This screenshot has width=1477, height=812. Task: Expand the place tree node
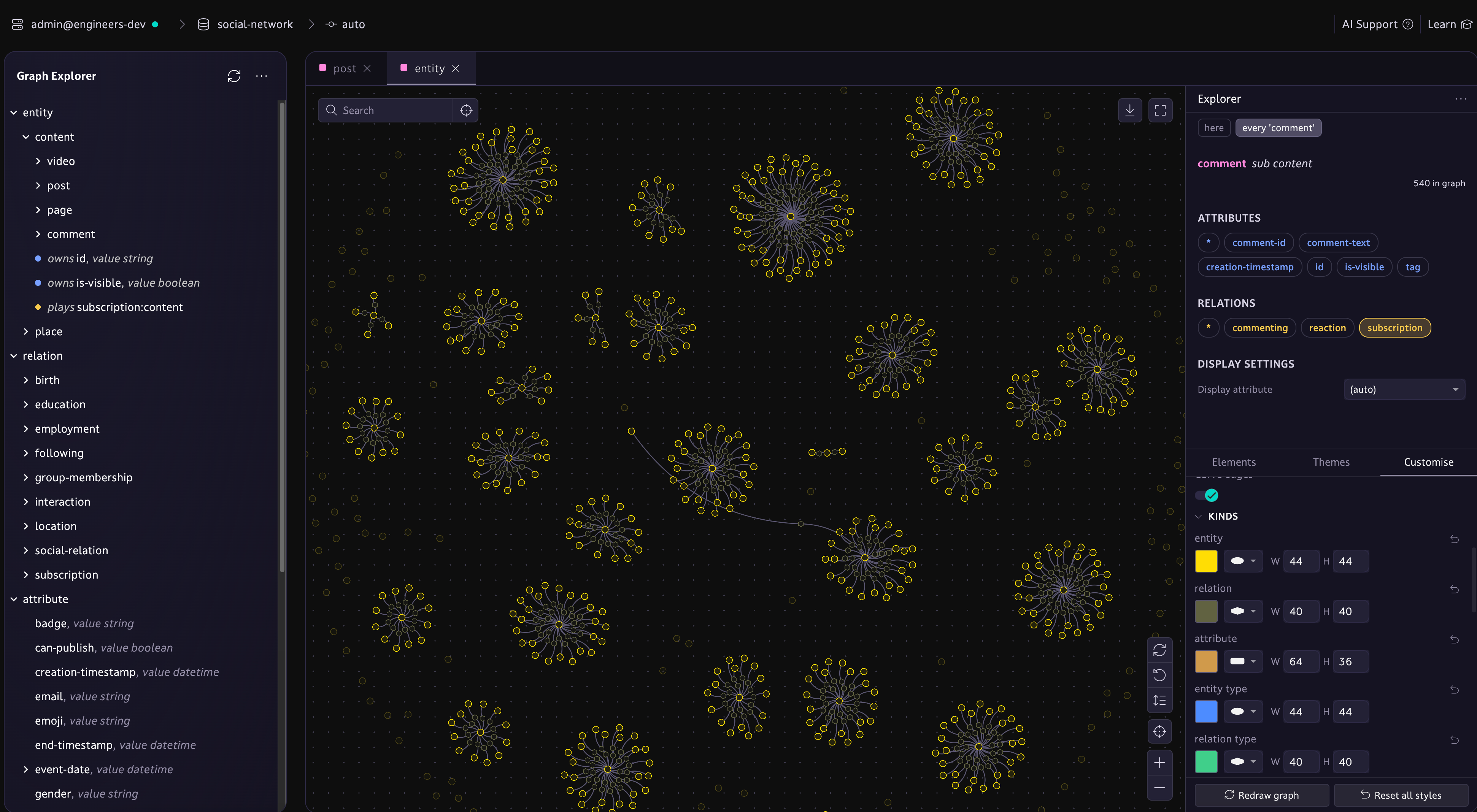coord(26,332)
